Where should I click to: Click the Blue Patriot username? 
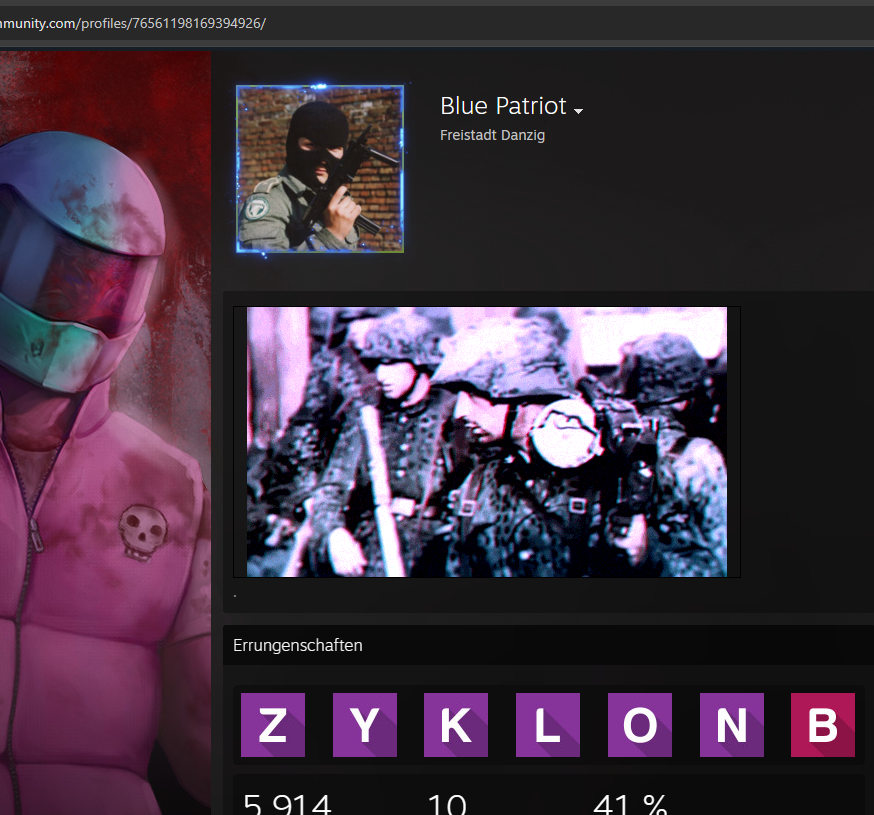pyautogui.click(x=503, y=106)
